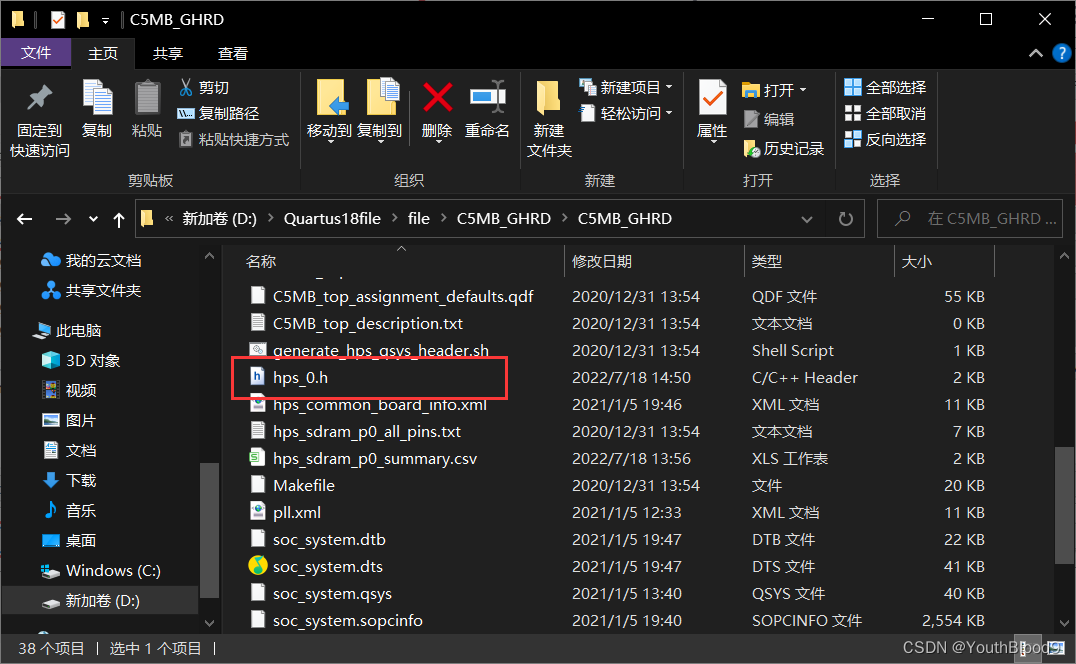Click Quartus18file in the address path
Viewport: 1076px width, 664px height.
(332, 219)
